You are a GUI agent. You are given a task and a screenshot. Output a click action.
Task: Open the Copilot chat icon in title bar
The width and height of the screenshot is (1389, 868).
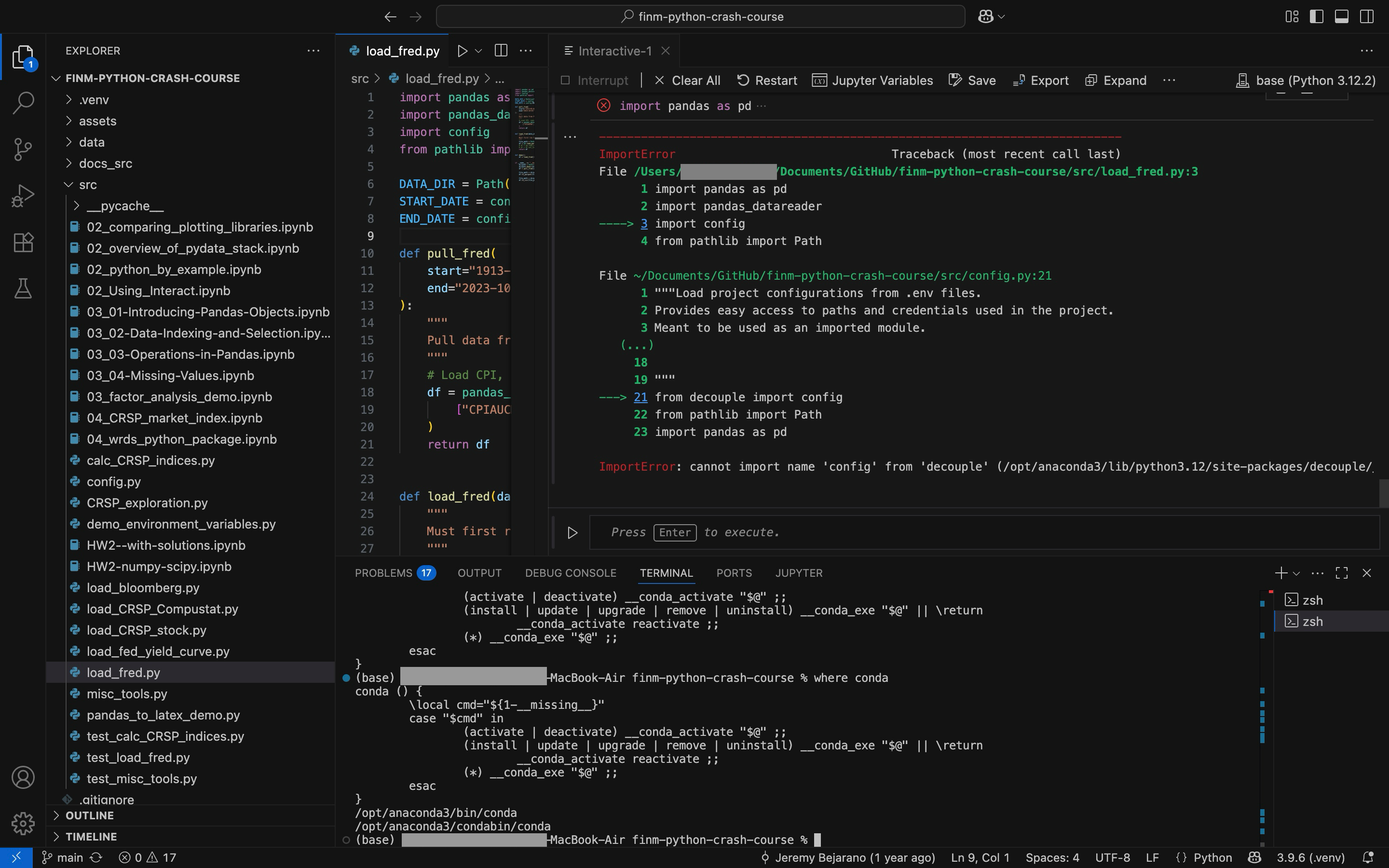pyautogui.click(x=985, y=17)
